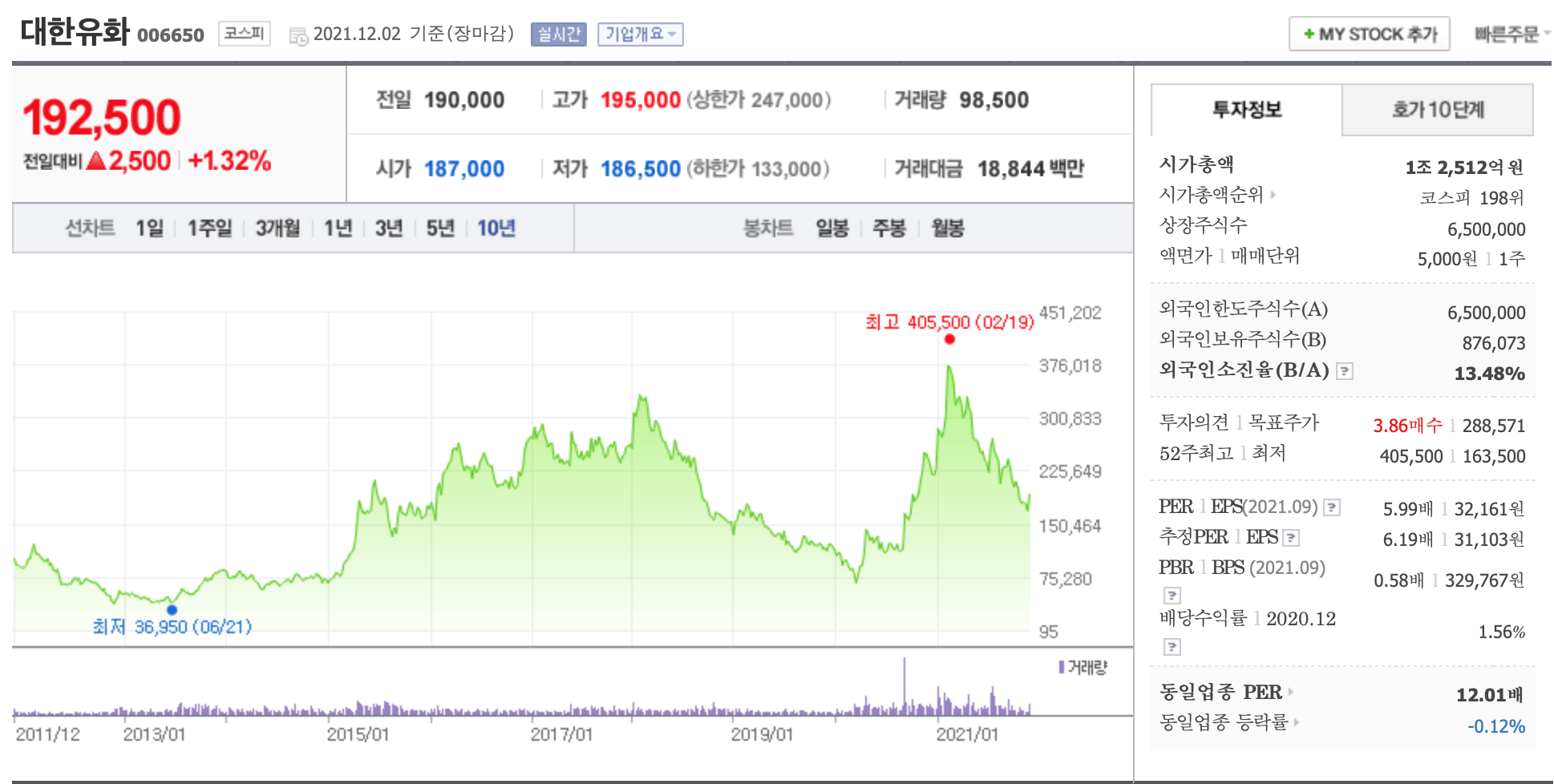Click the 13.48% foreign ownership value
Viewport: 1554px width, 784px height.
1490,374
